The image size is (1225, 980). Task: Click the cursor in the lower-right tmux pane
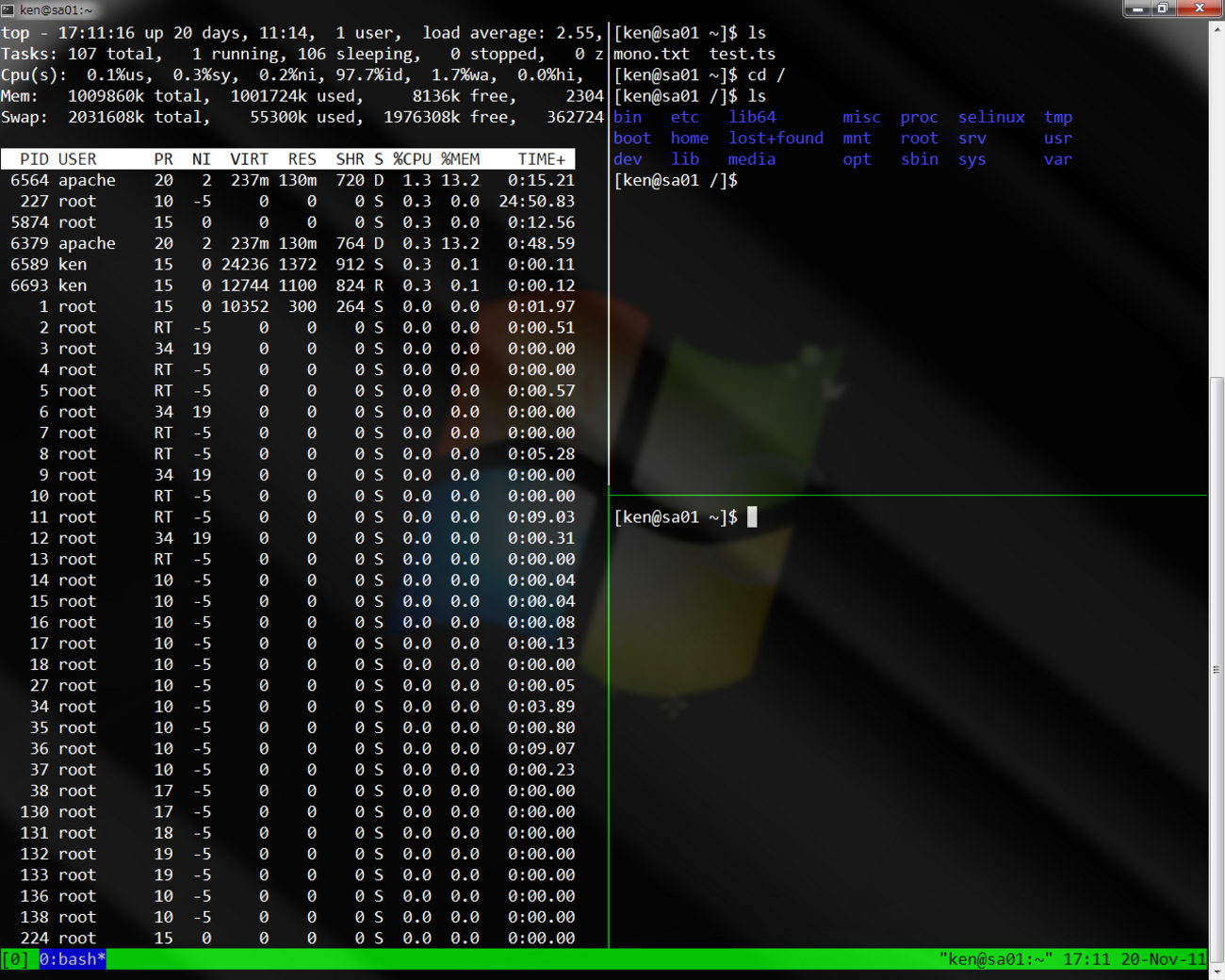pos(752,517)
